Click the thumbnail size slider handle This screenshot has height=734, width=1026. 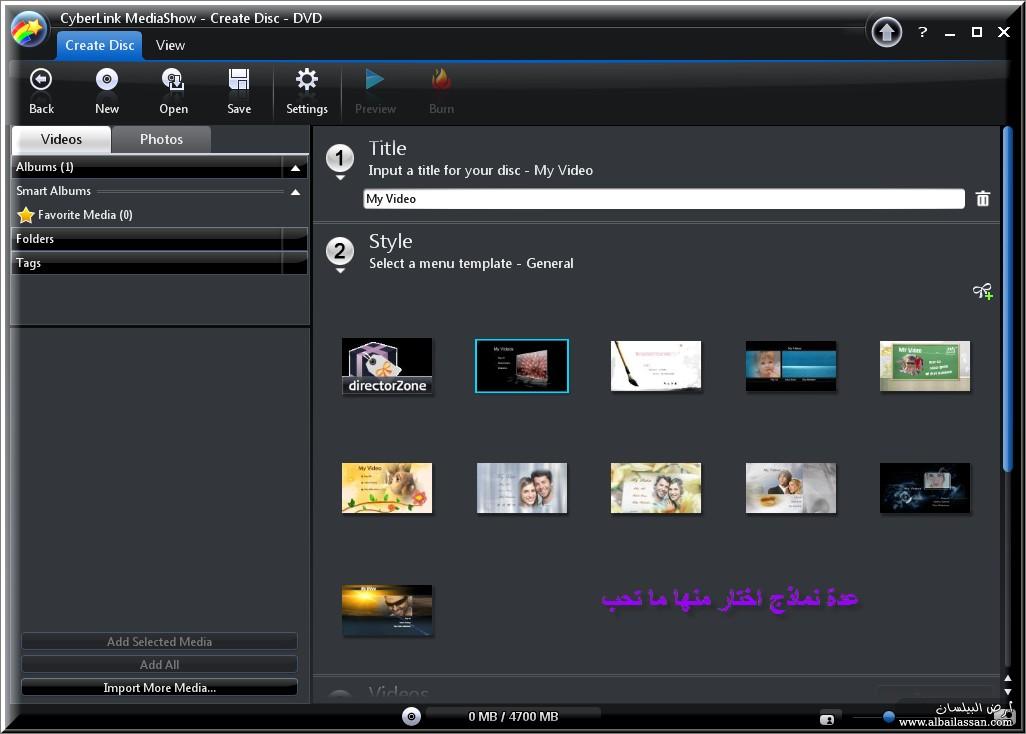889,717
